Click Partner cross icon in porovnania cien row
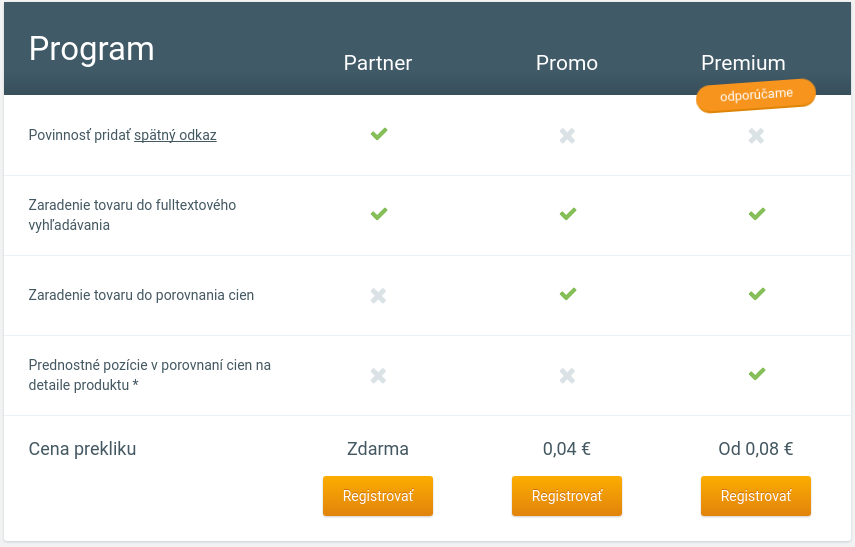 pyautogui.click(x=378, y=295)
